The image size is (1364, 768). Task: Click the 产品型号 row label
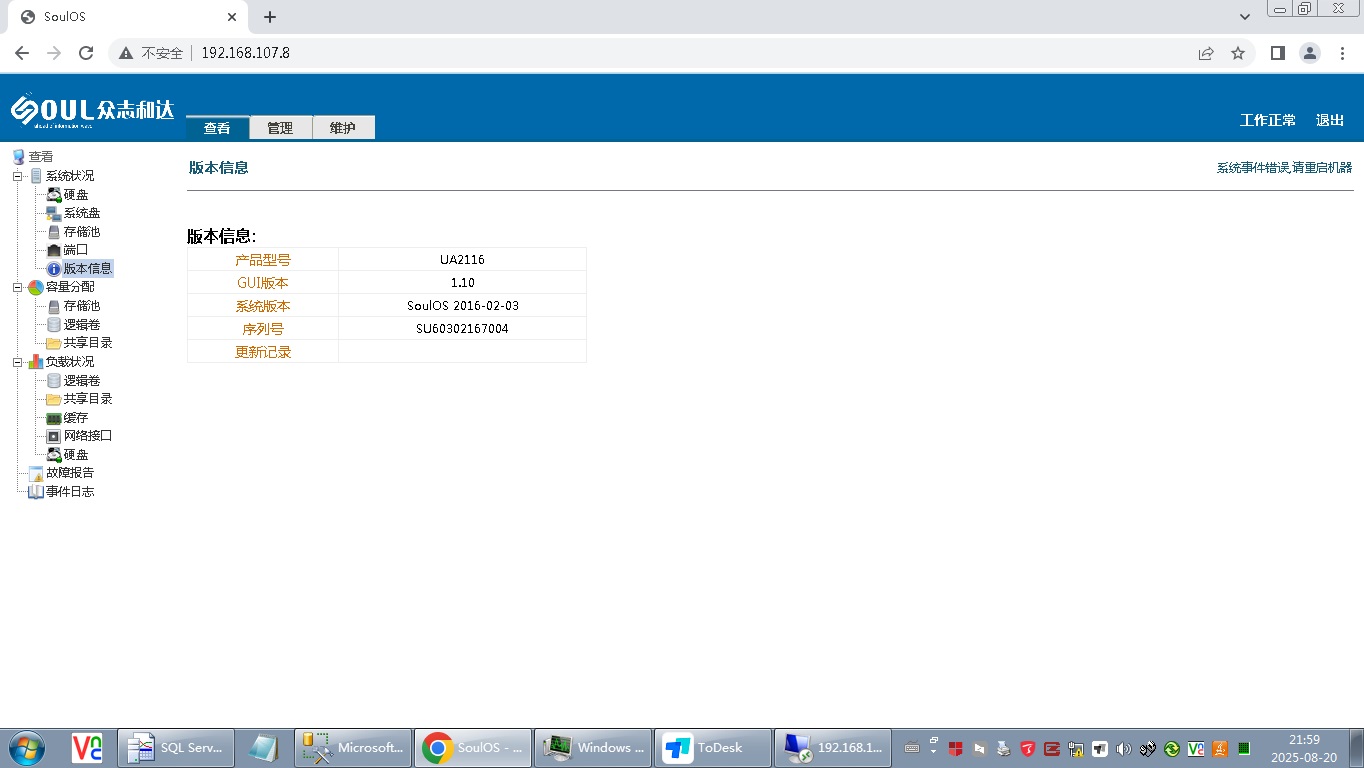point(263,260)
